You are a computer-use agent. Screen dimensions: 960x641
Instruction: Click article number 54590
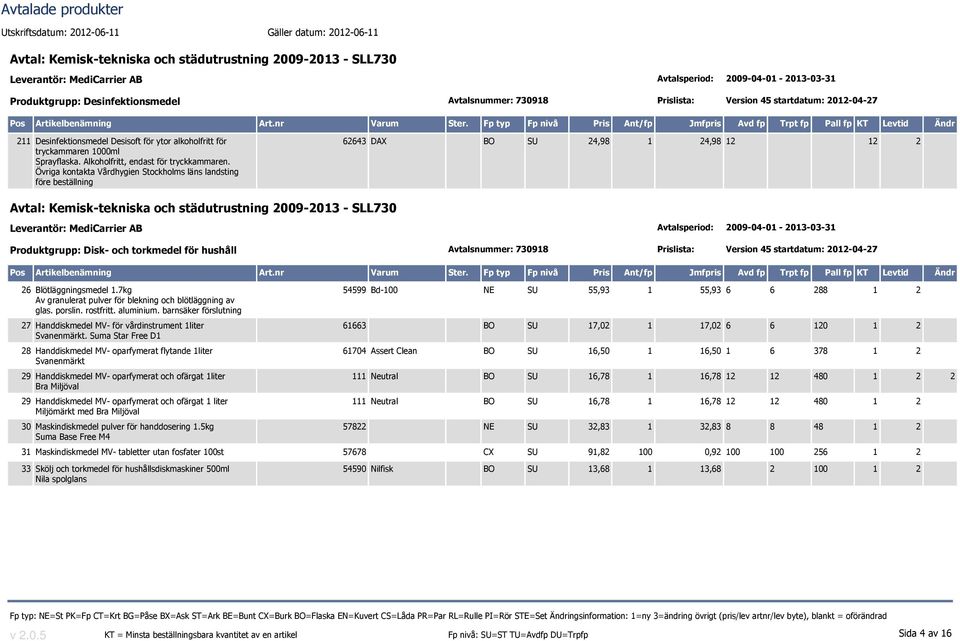[354, 469]
